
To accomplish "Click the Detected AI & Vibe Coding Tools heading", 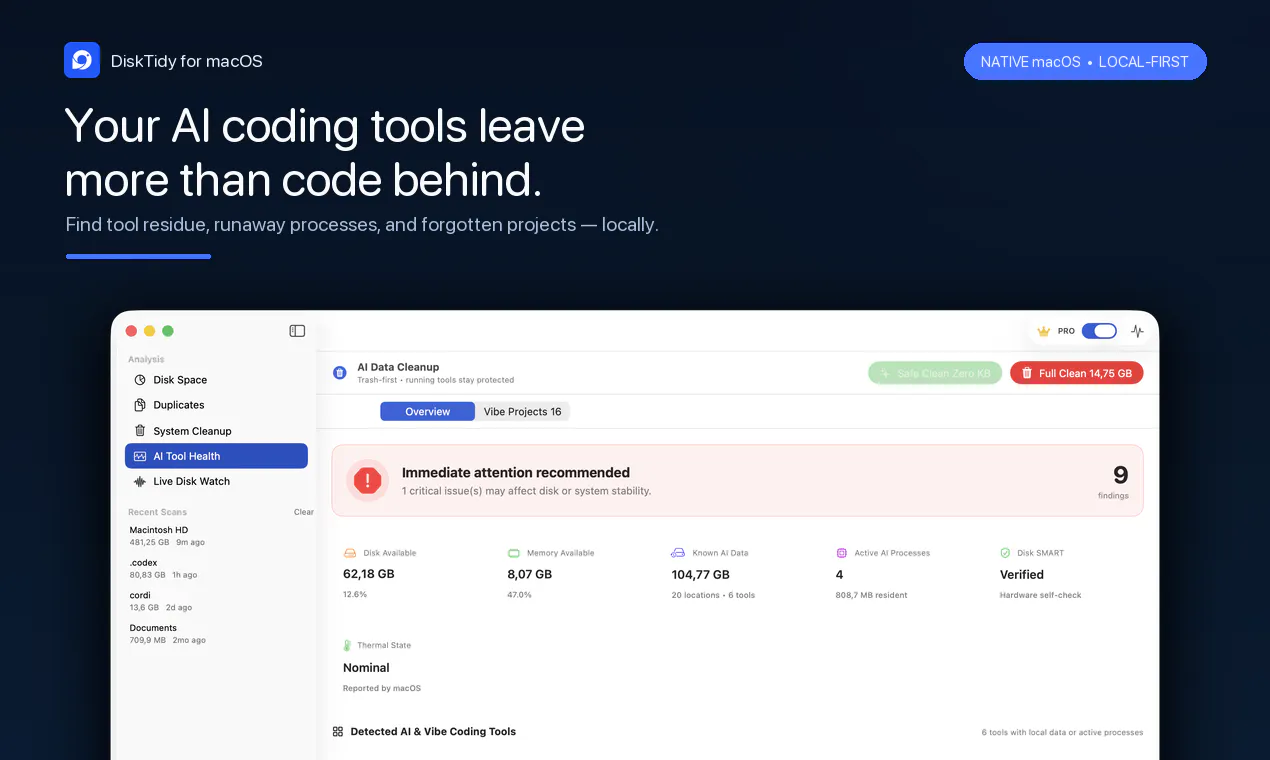I will [x=433, y=732].
